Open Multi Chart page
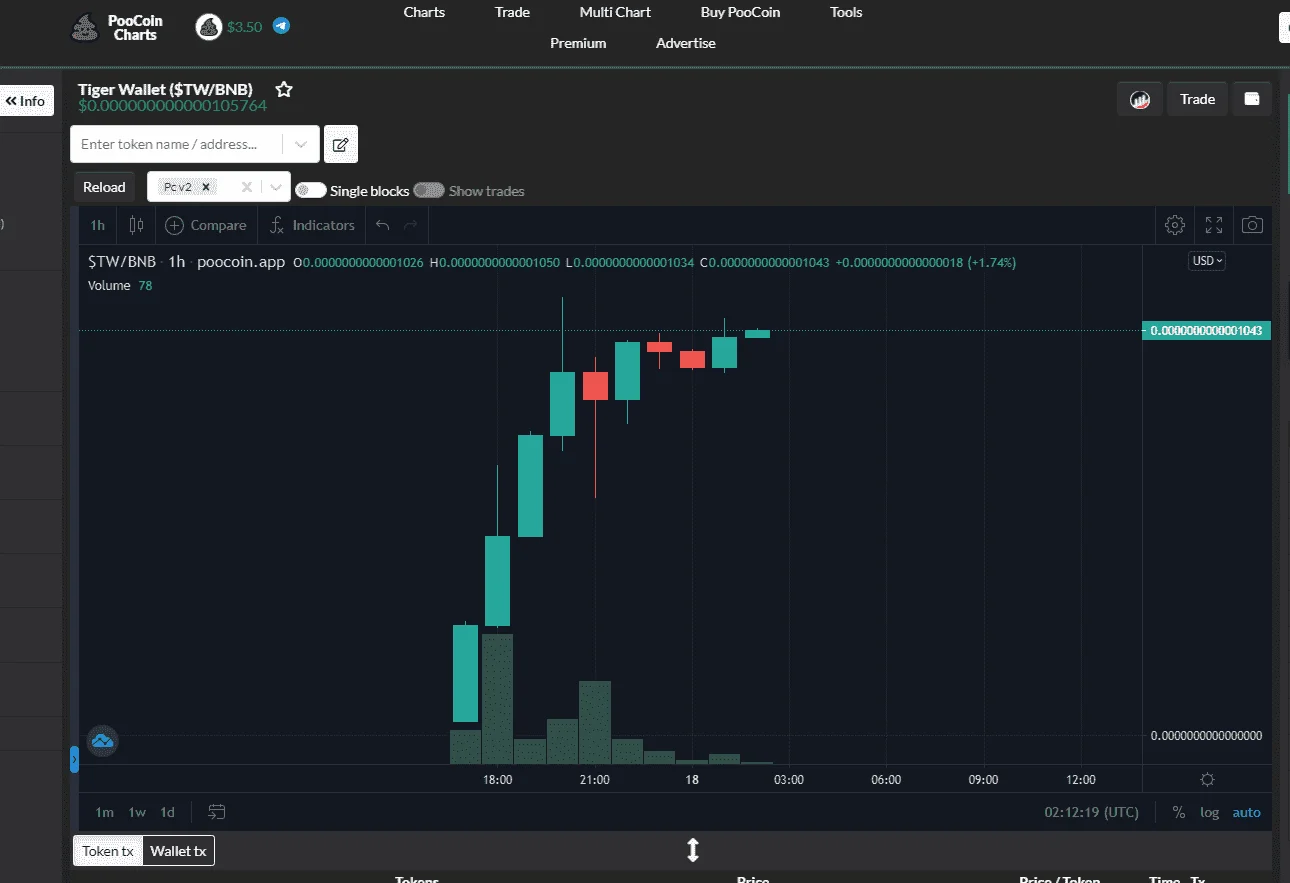This screenshot has height=883, width=1290. [x=615, y=12]
